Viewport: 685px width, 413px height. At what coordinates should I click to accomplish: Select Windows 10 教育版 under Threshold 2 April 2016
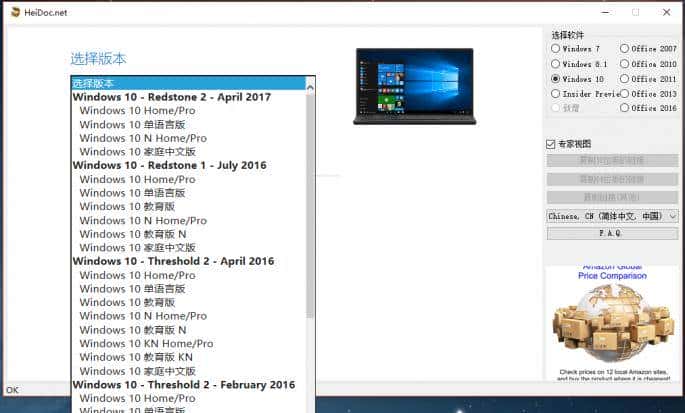click(x=127, y=302)
